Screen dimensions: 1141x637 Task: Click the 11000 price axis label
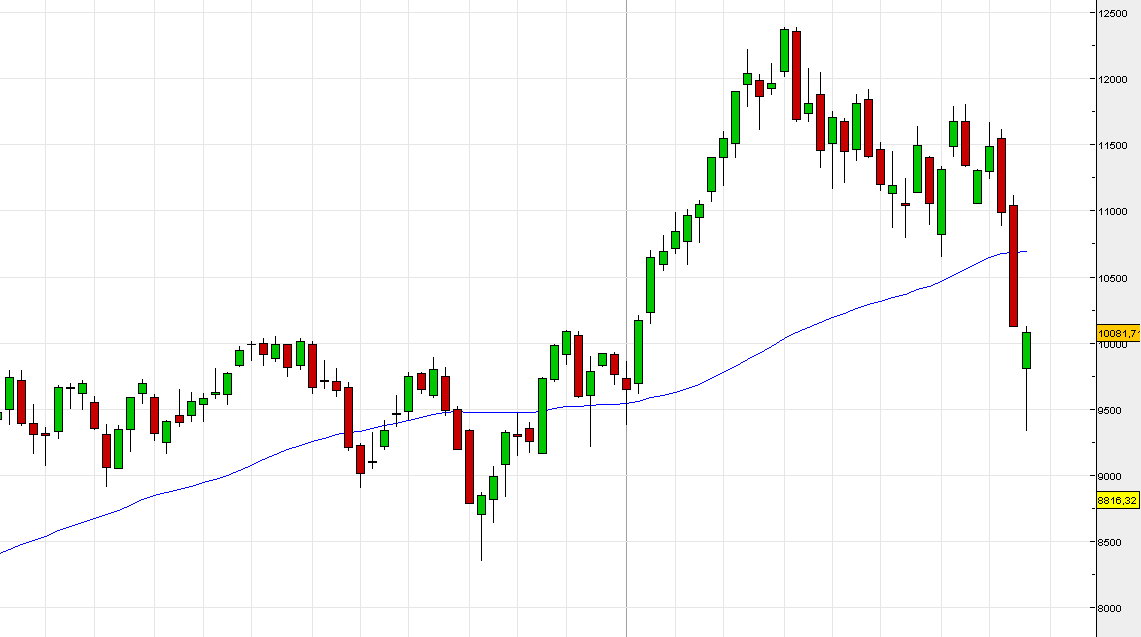[x=1115, y=211]
